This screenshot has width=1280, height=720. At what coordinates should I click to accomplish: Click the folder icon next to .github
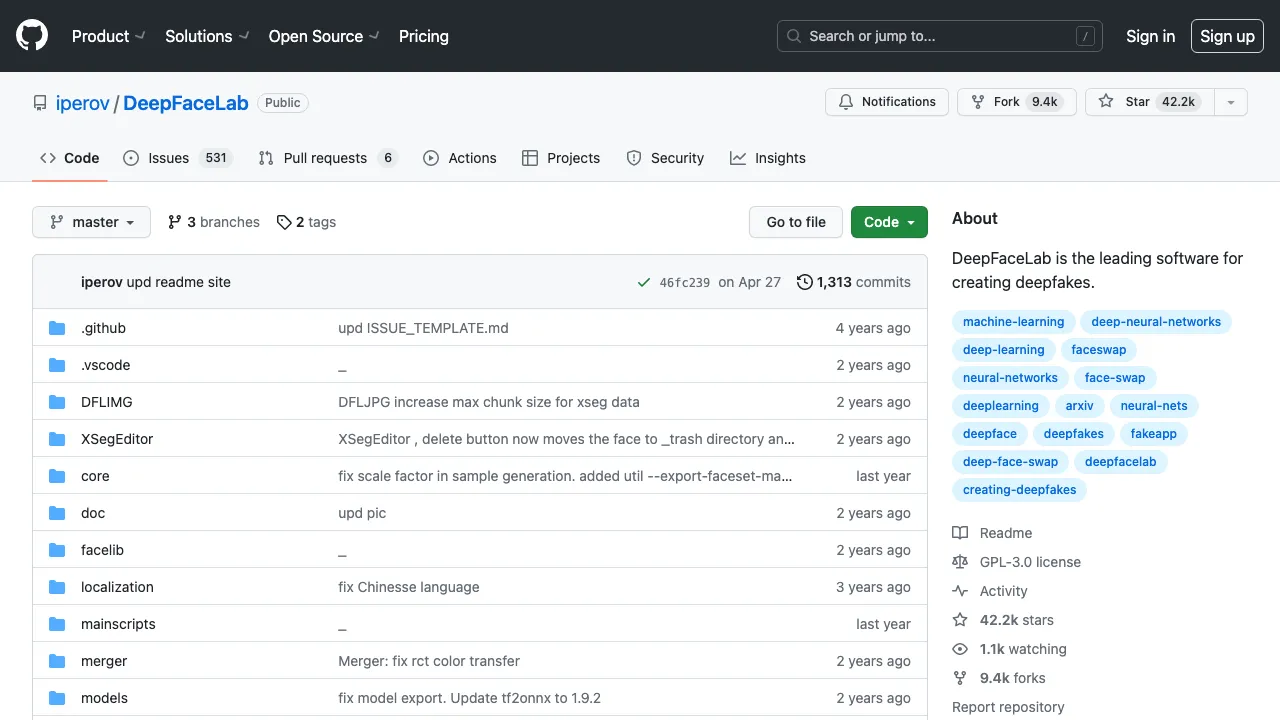tap(57, 328)
